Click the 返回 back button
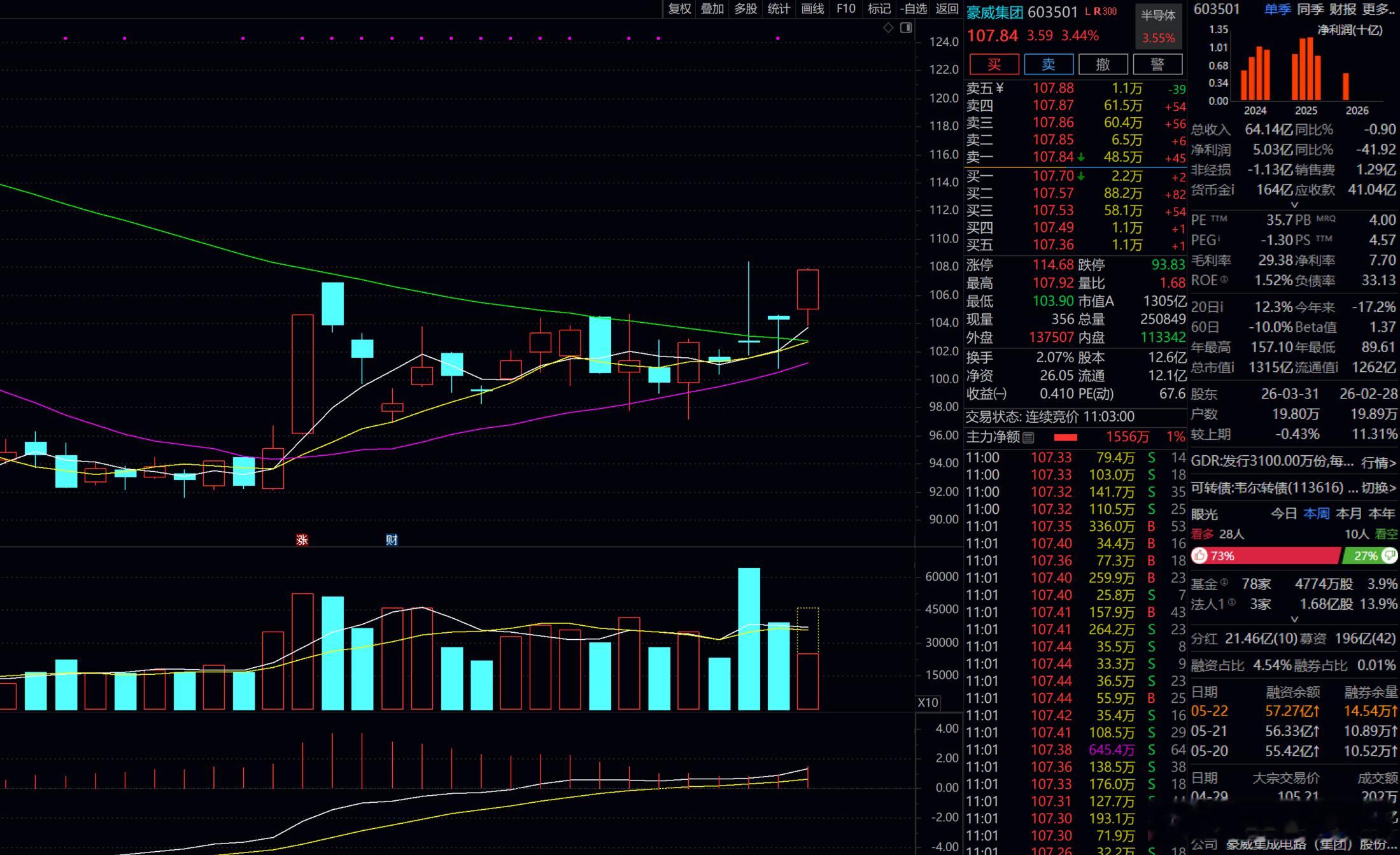Image resolution: width=1400 pixels, height=855 pixels. 947,8
